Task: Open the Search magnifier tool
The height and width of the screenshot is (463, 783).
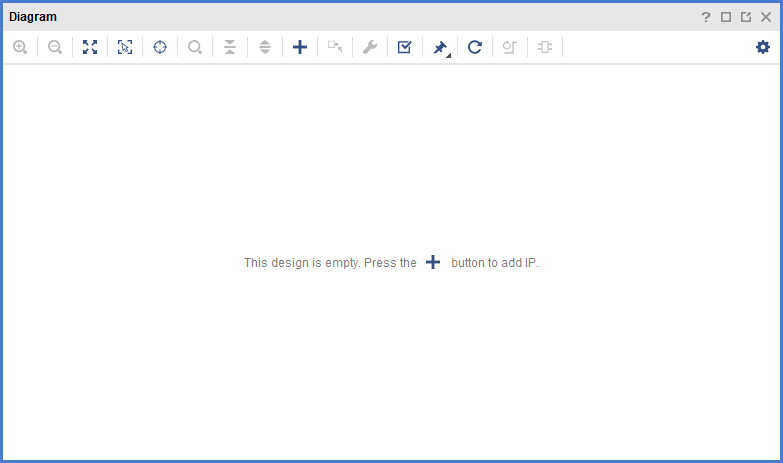Action: (x=195, y=47)
